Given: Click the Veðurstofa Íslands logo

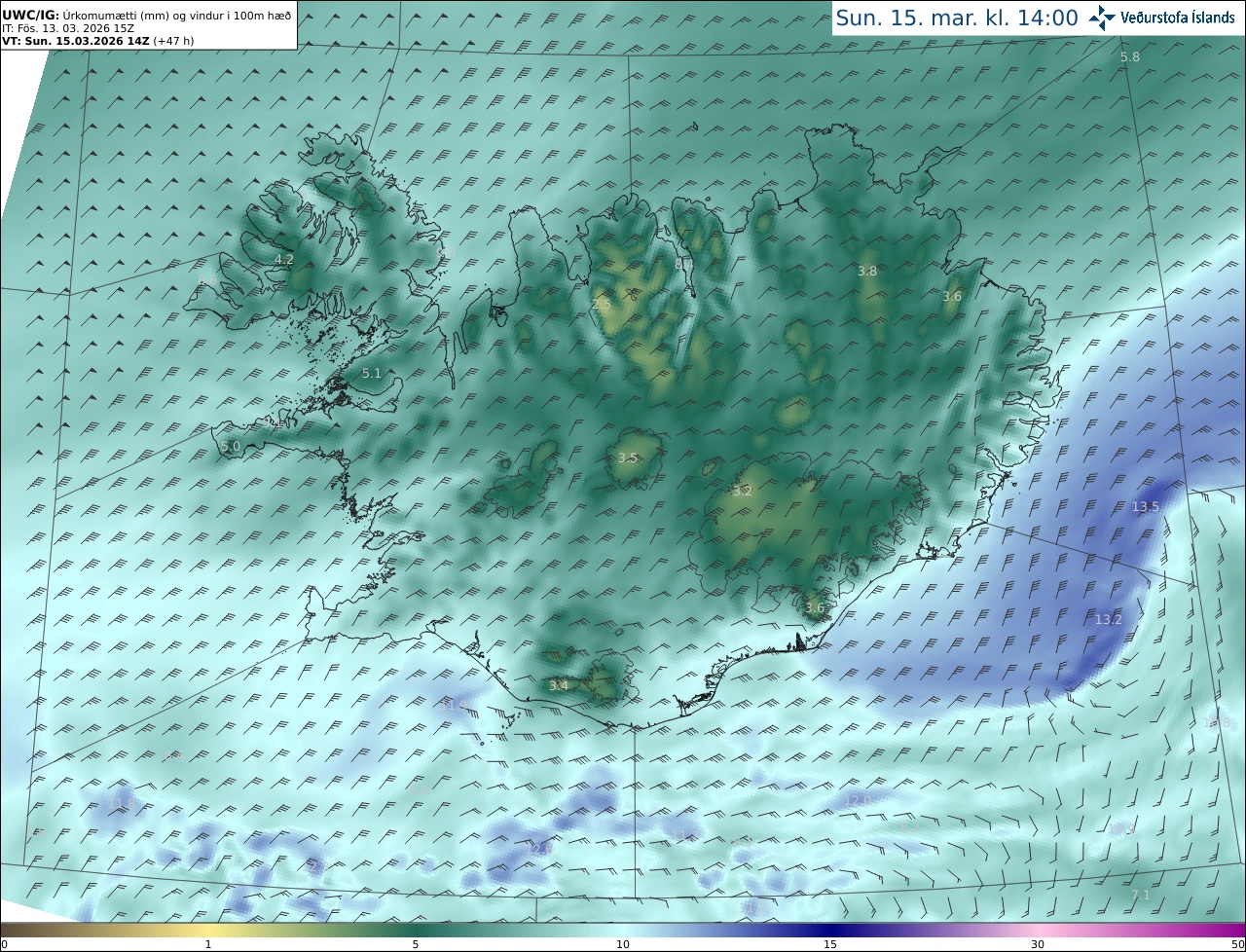Looking at the screenshot, I should pos(1161,18).
